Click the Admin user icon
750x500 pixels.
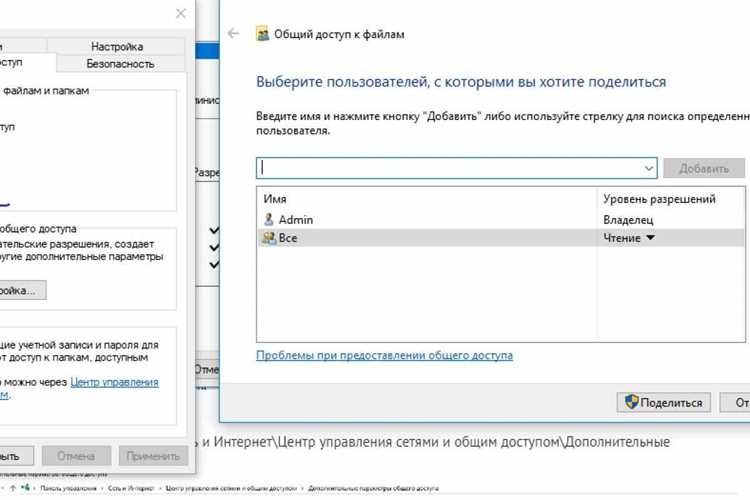(x=269, y=220)
